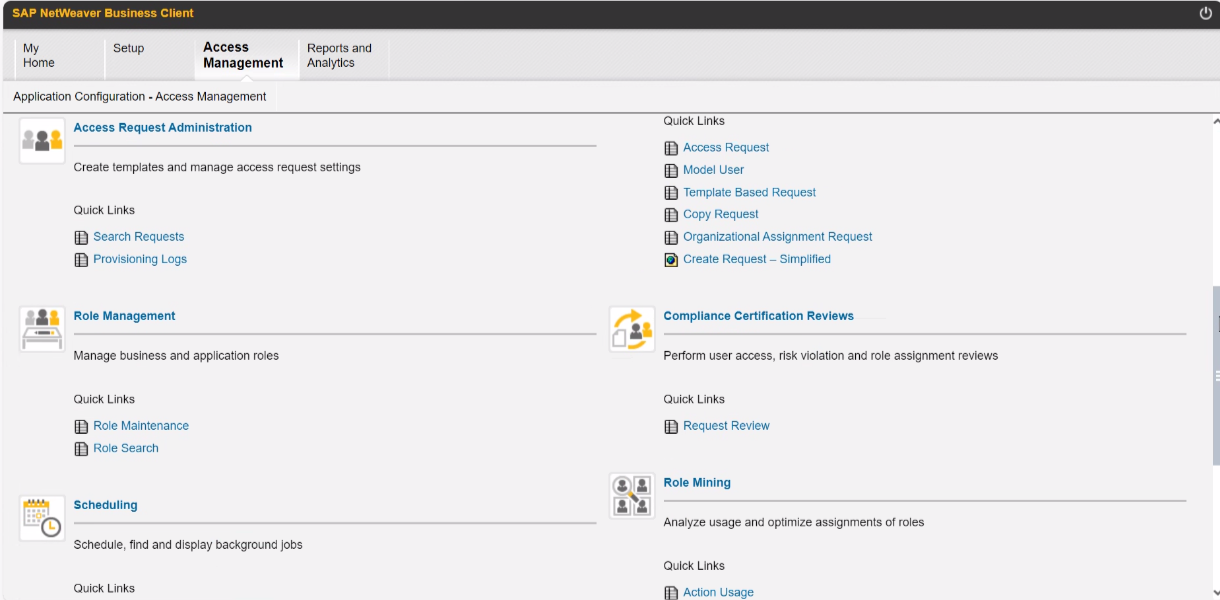Viewport: 1220px width, 600px height.
Task: Click the power log-off icon
Action: [x=1205, y=13]
